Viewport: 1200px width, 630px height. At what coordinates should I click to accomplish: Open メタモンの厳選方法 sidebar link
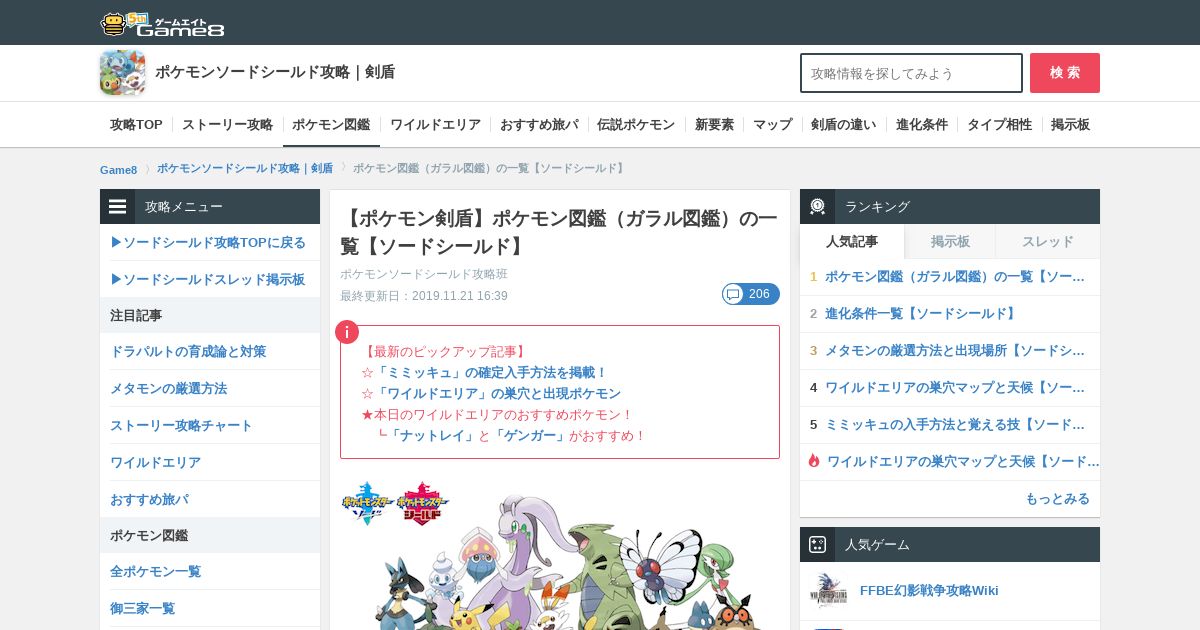pos(168,389)
